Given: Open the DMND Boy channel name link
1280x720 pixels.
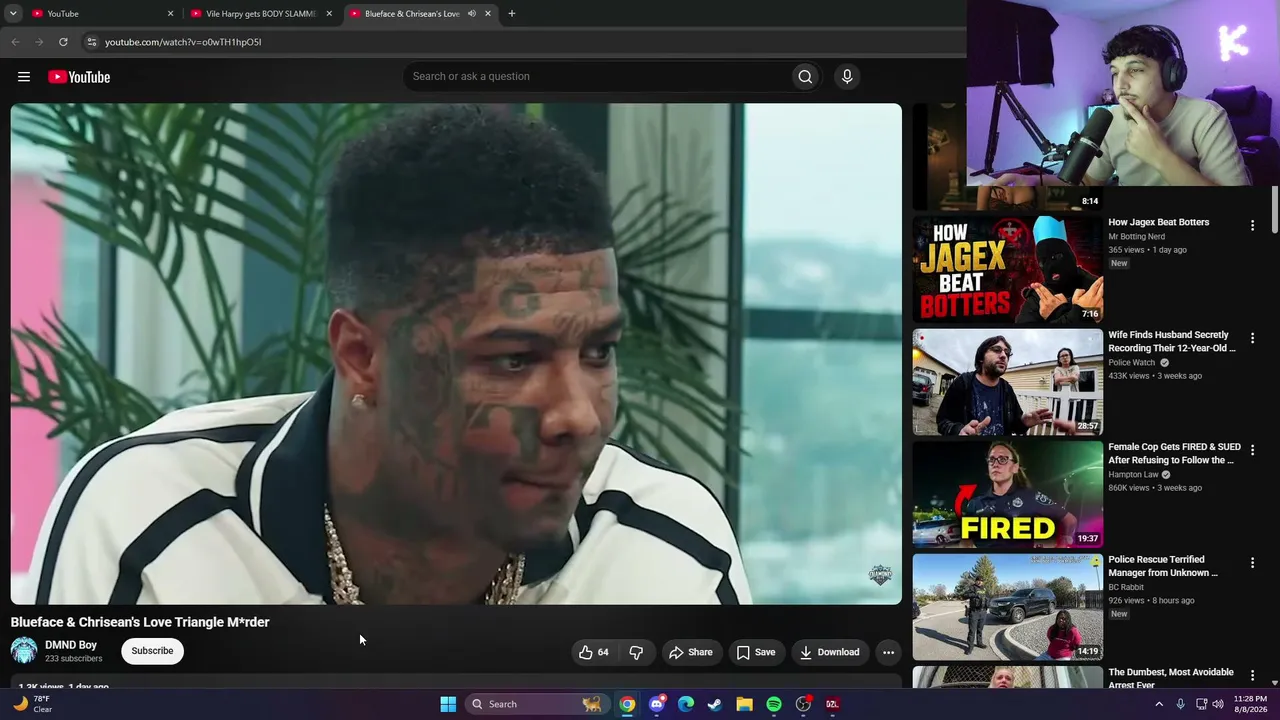Looking at the screenshot, I should [71, 645].
